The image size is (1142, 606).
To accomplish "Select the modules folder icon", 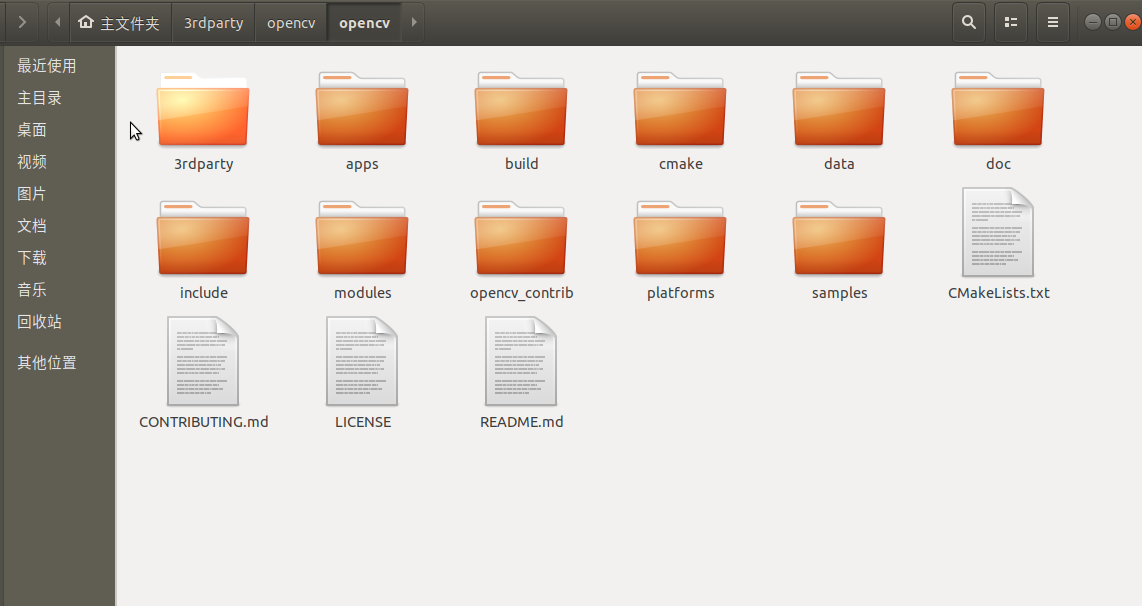I will pyautogui.click(x=362, y=238).
